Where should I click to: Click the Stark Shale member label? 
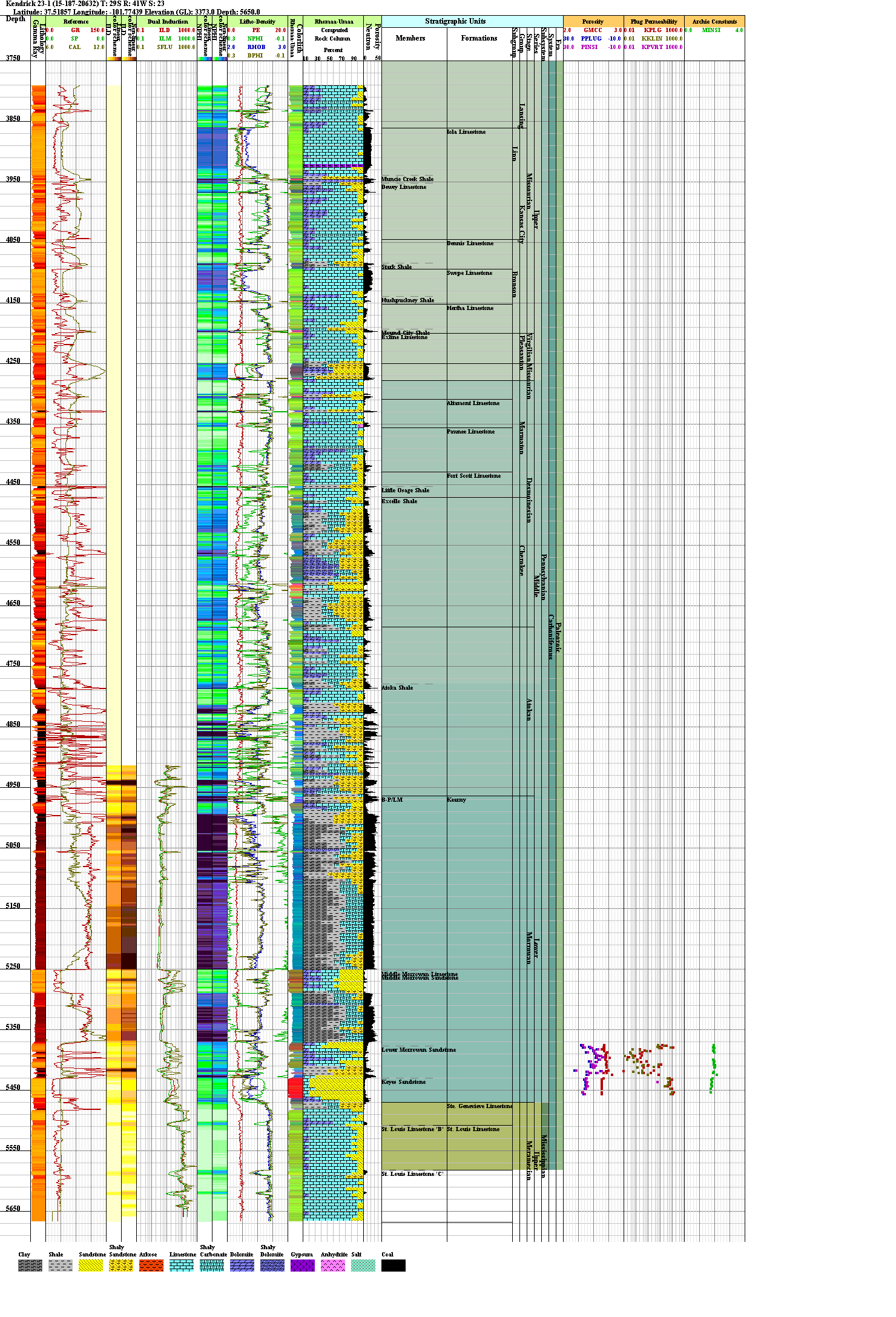pos(397,267)
